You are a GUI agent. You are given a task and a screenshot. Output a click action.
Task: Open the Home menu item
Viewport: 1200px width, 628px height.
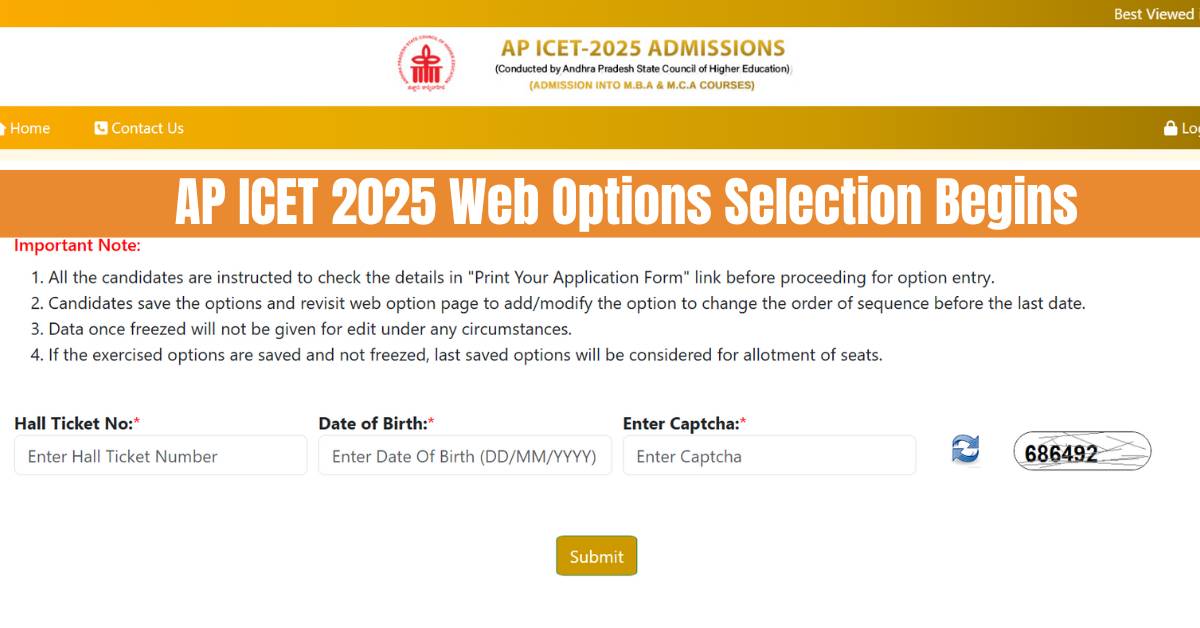30,128
